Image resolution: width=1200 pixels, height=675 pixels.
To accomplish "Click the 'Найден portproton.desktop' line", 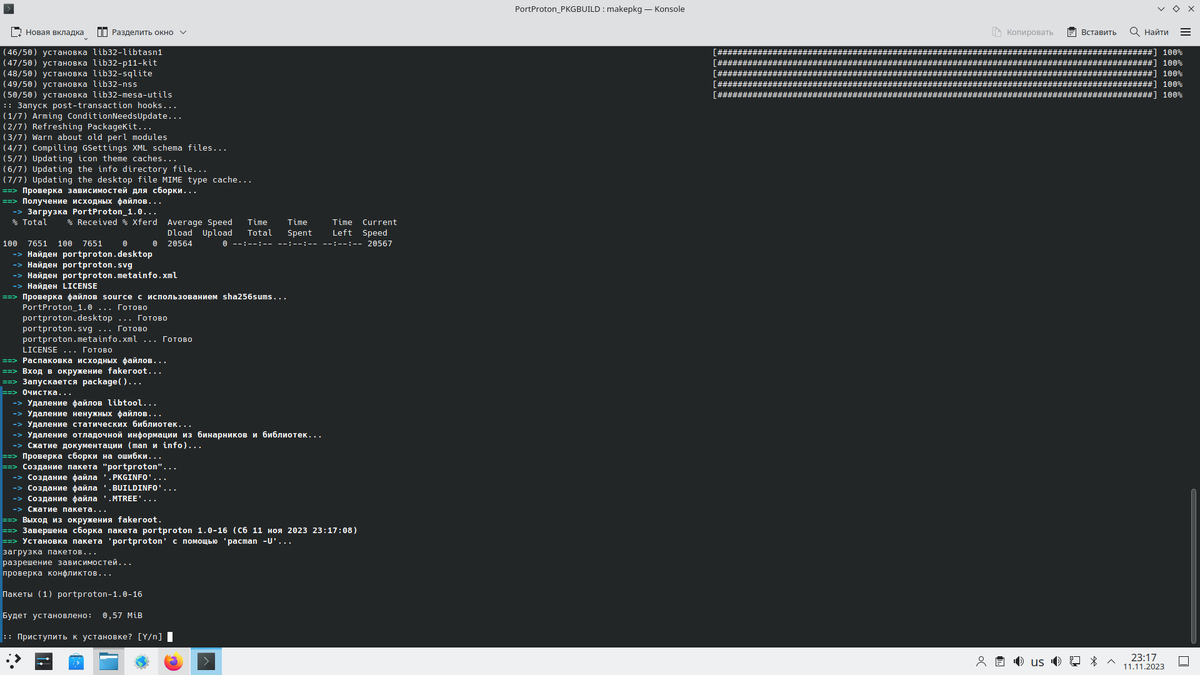I will [82, 254].
